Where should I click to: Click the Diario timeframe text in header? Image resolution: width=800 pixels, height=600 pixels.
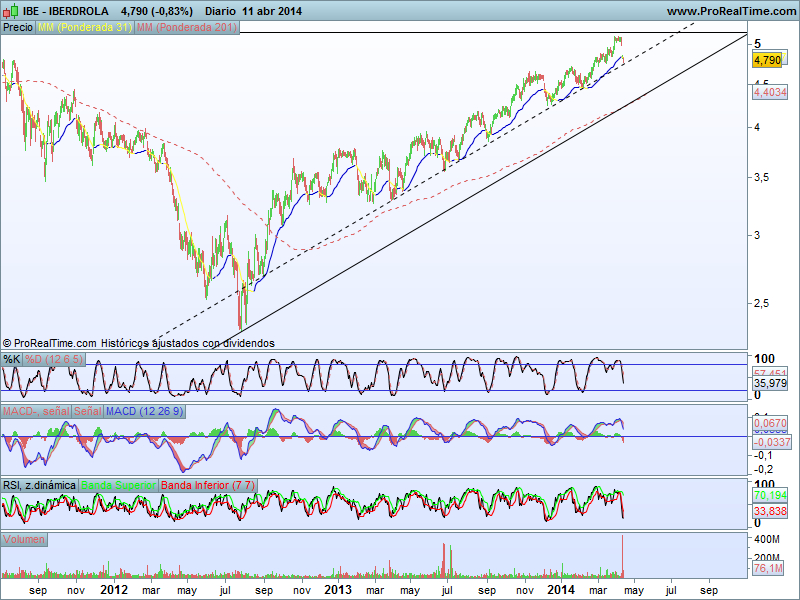(x=220, y=11)
